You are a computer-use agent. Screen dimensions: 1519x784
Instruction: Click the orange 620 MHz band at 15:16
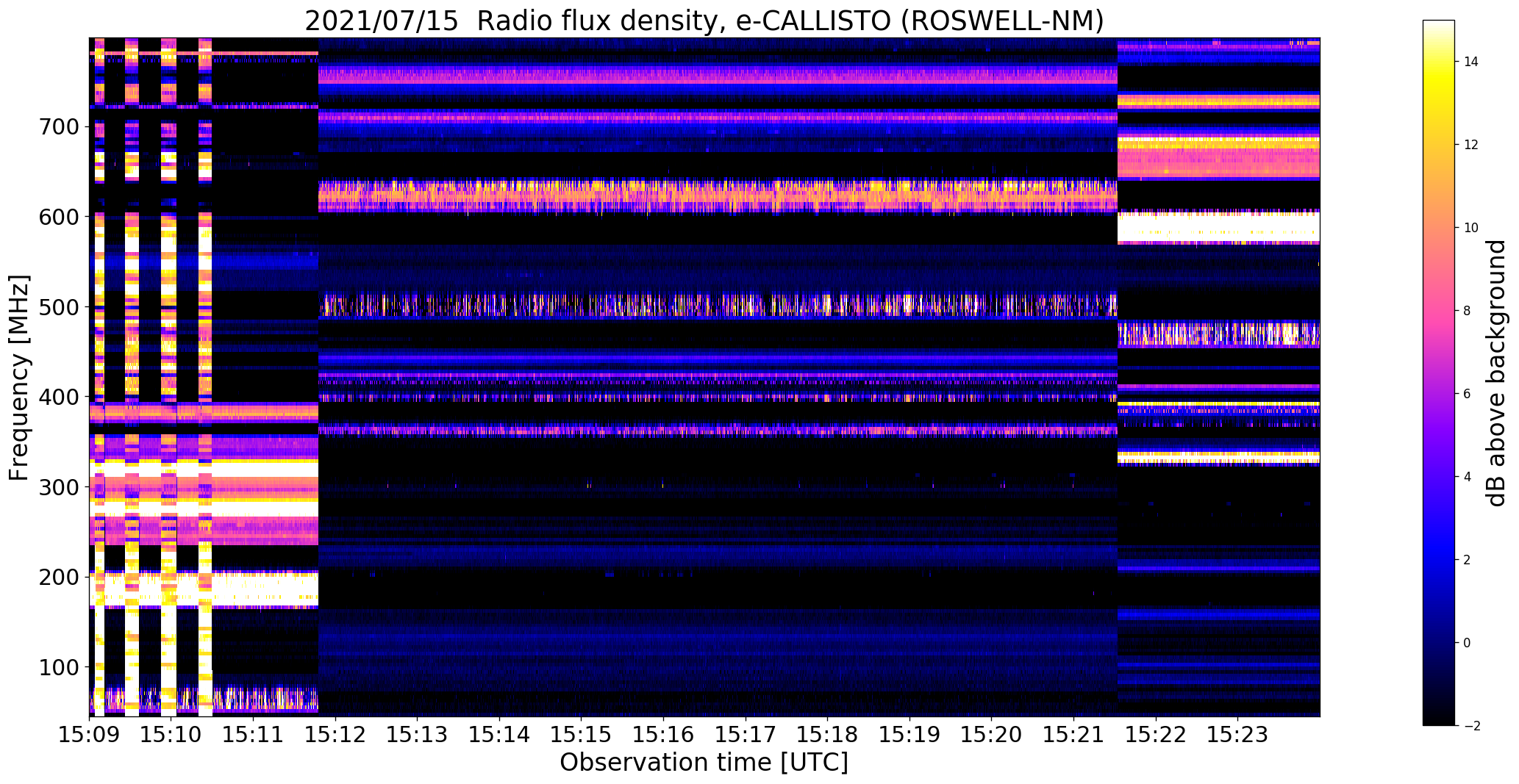[664, 197]
